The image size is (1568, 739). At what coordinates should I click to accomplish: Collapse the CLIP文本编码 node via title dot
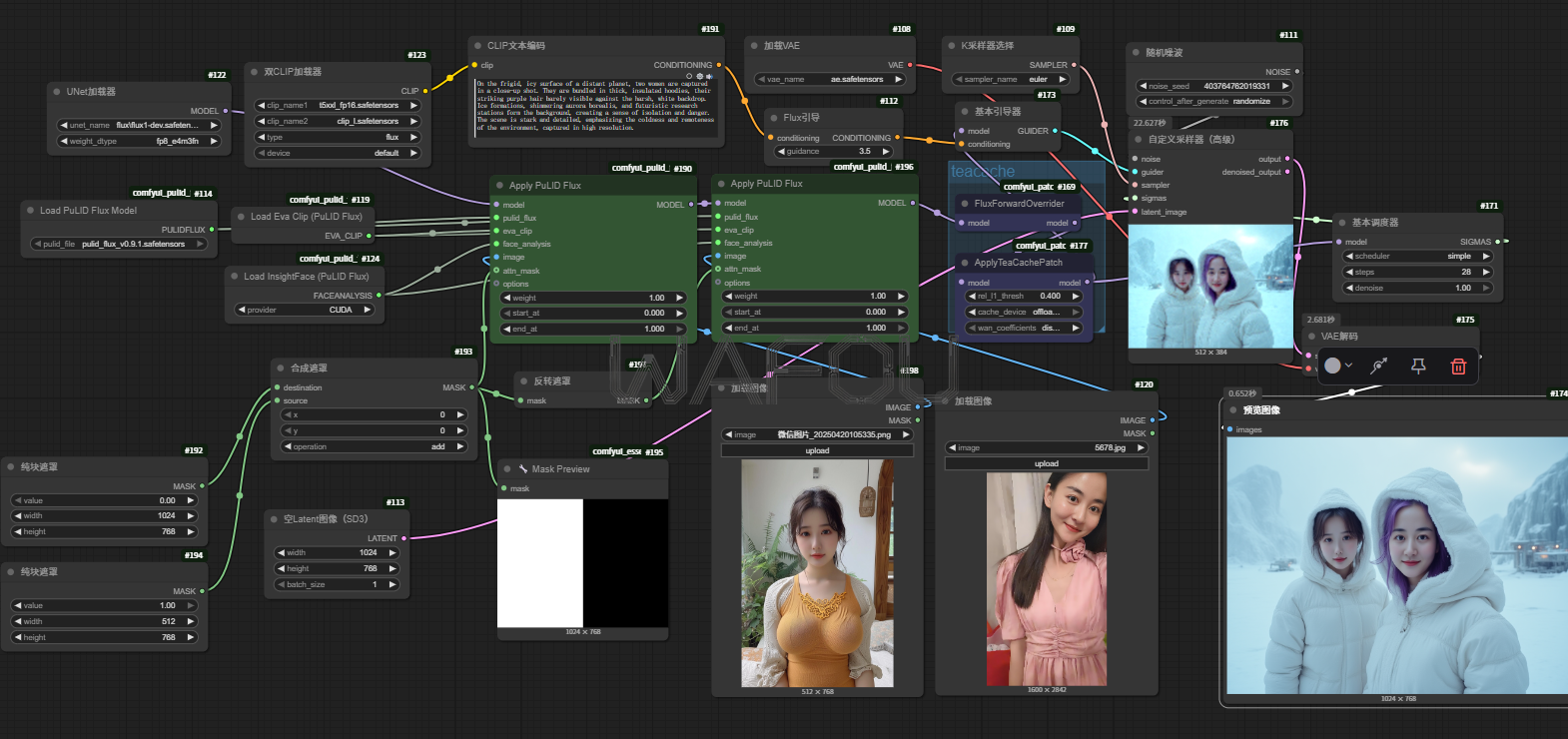[x=477, y=46]
